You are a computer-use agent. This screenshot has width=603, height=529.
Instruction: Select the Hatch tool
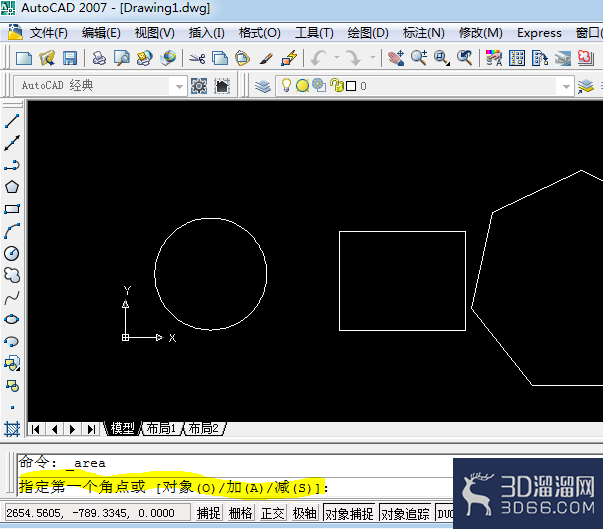12,429
